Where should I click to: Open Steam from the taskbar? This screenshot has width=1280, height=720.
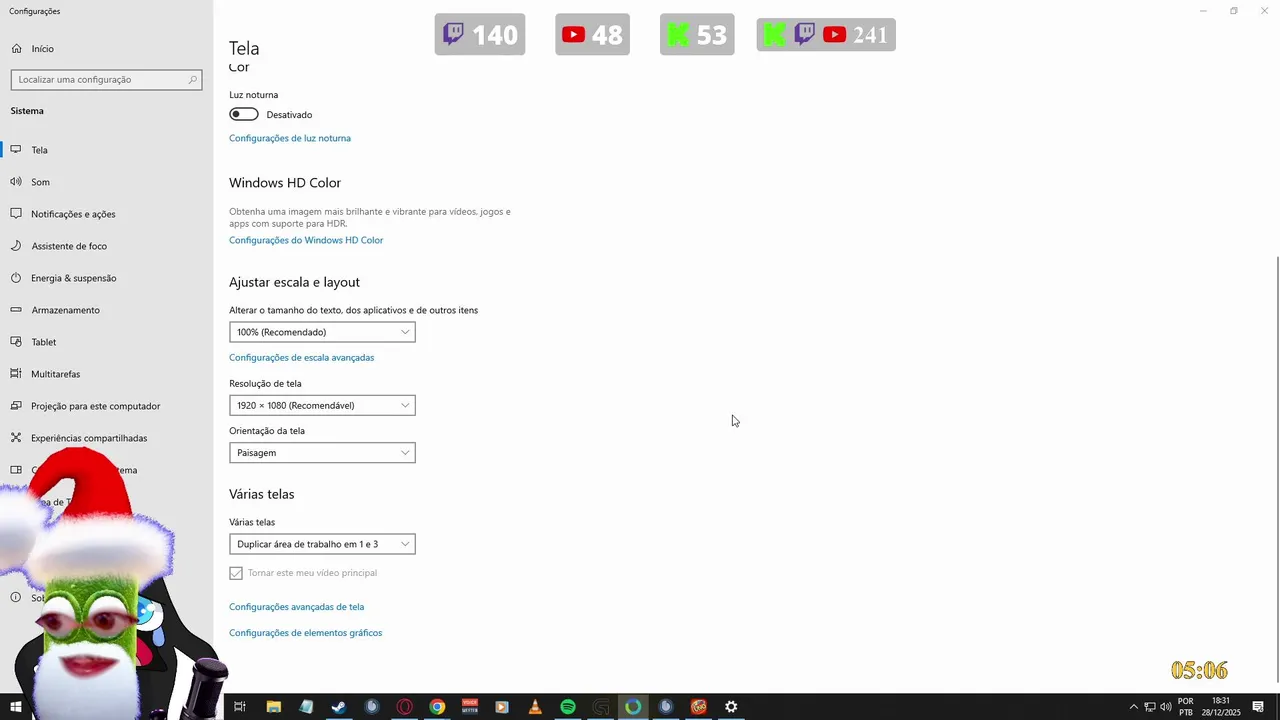(339, 707)
